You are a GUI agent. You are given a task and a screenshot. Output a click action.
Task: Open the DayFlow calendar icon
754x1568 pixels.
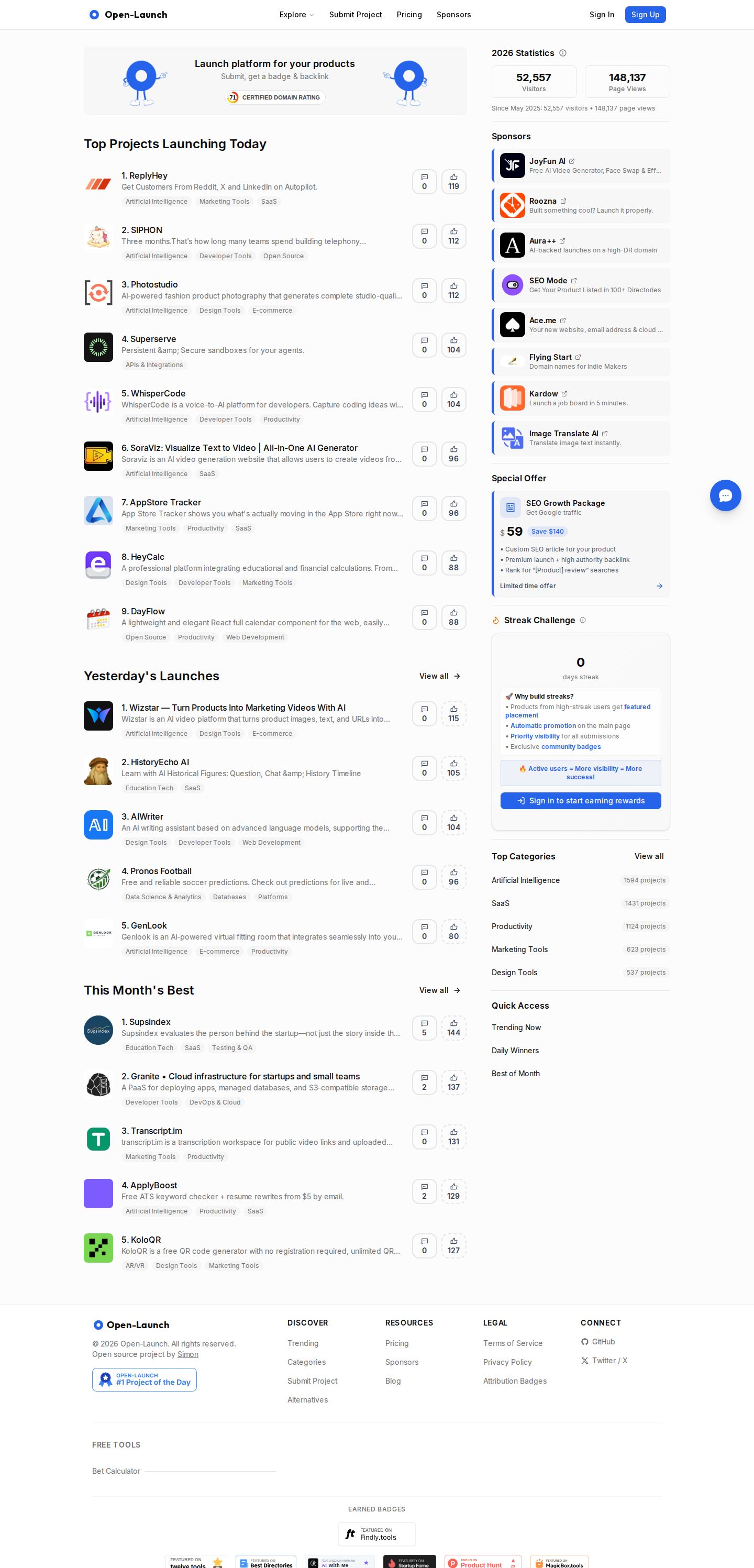tap(98, 620)
